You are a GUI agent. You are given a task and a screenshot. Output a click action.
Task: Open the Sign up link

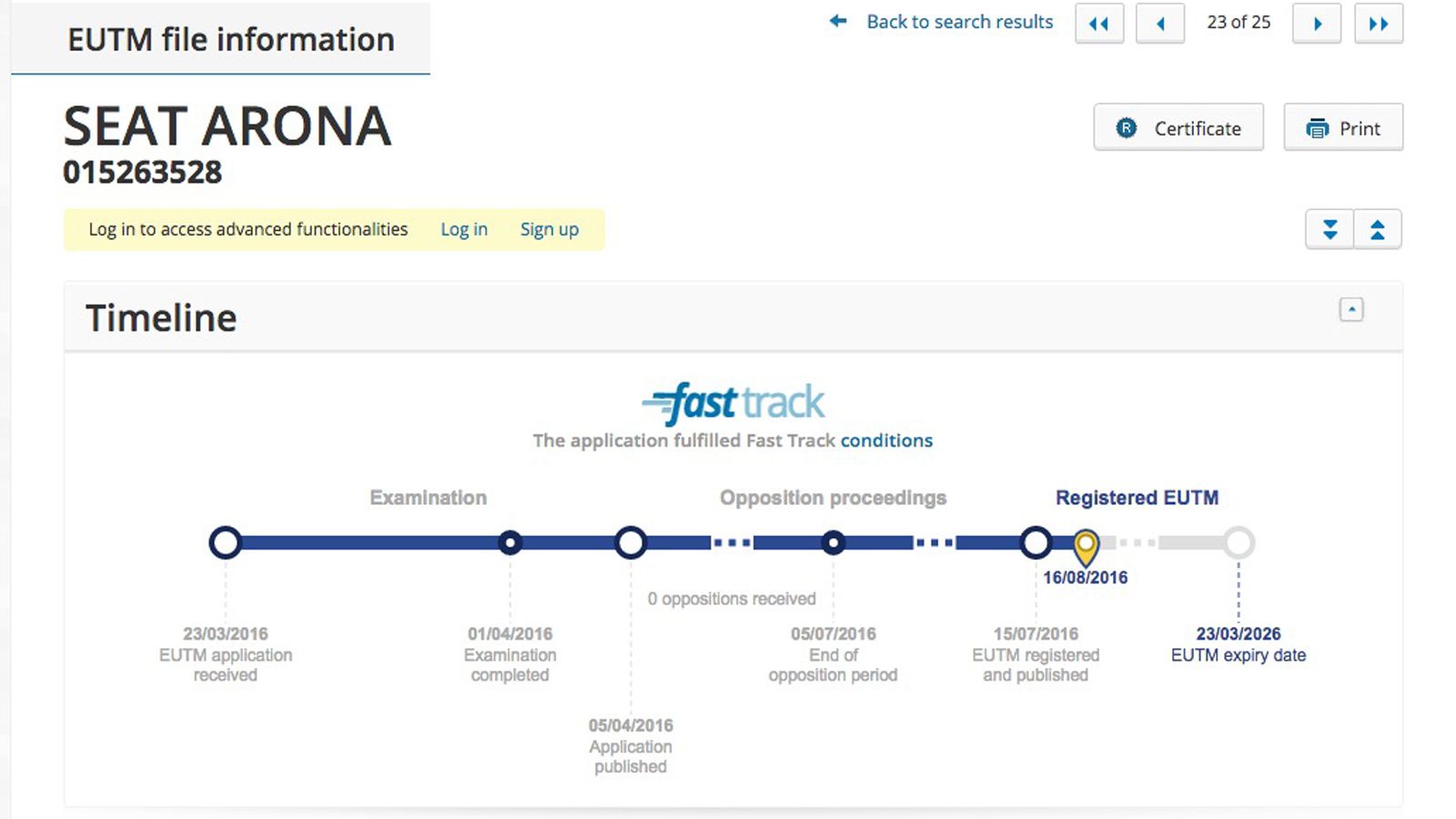550,229
